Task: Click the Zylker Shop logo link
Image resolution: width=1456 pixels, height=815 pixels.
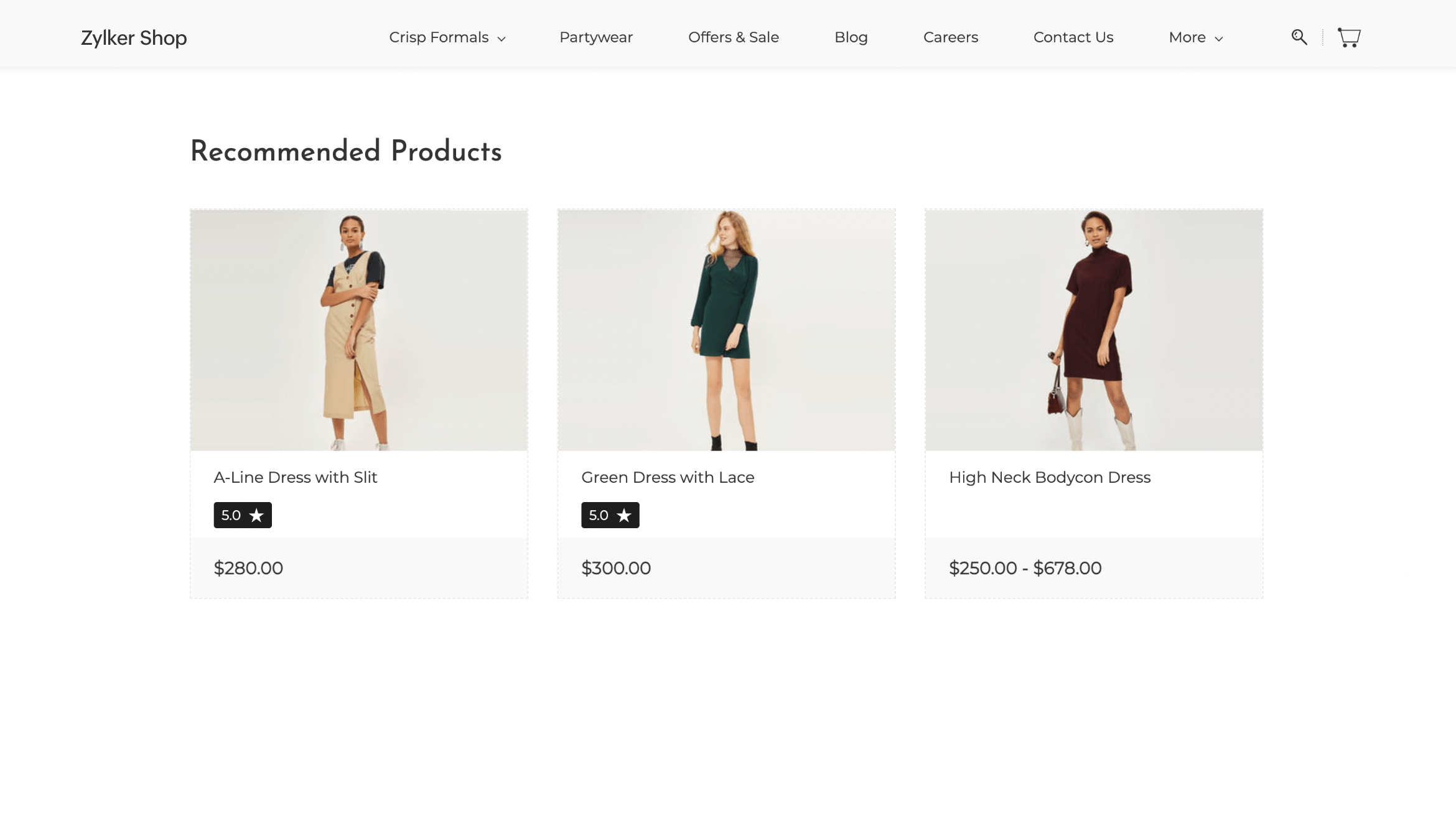Action: coord(134,37)
